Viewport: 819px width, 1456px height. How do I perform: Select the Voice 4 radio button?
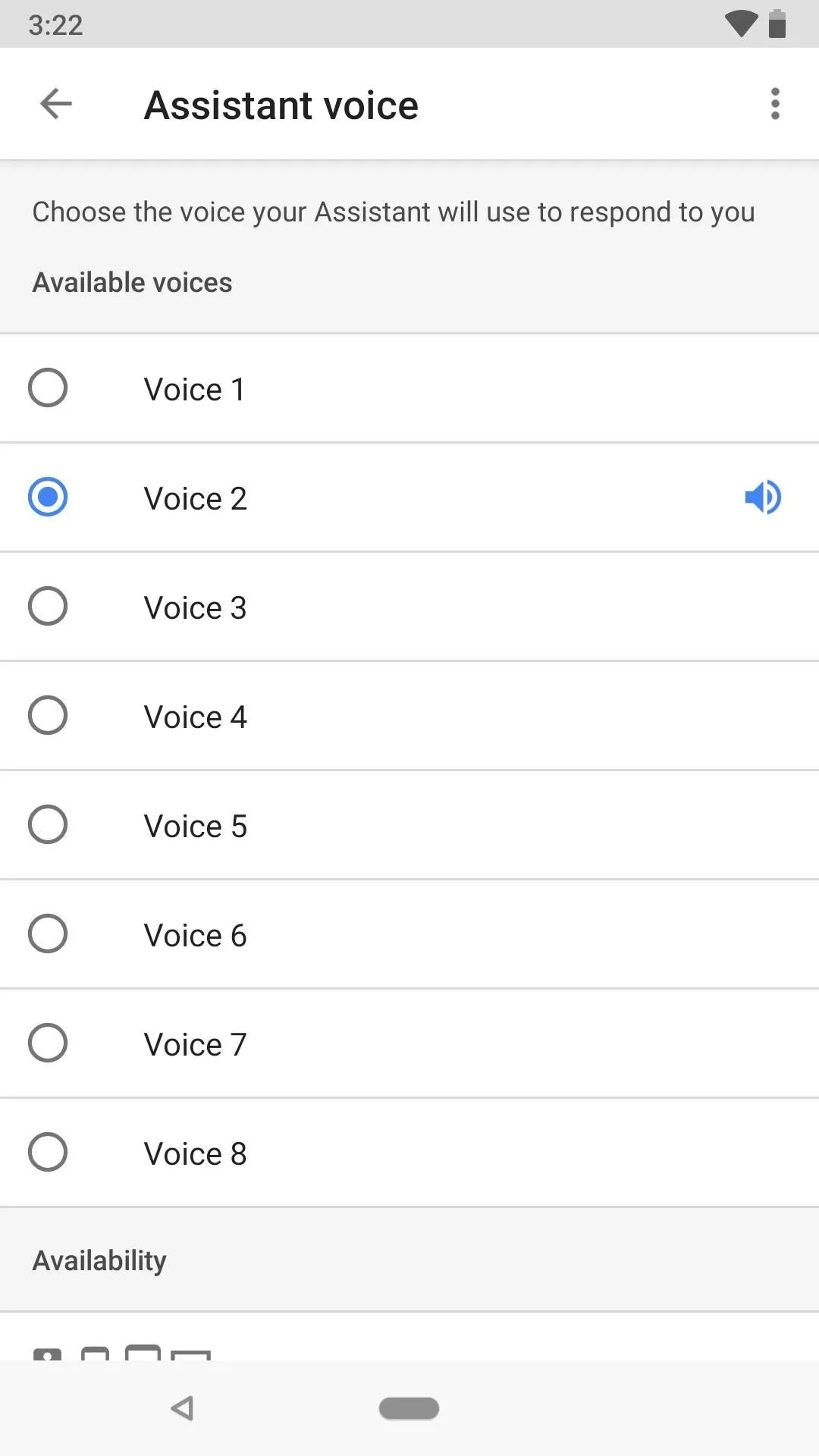coord(48,715)
